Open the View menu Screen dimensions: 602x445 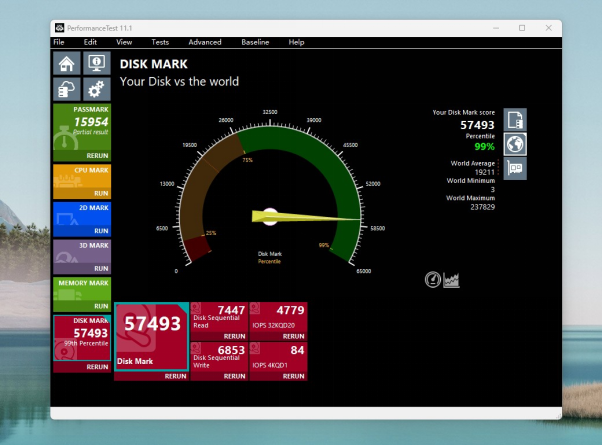pos(124,42)
